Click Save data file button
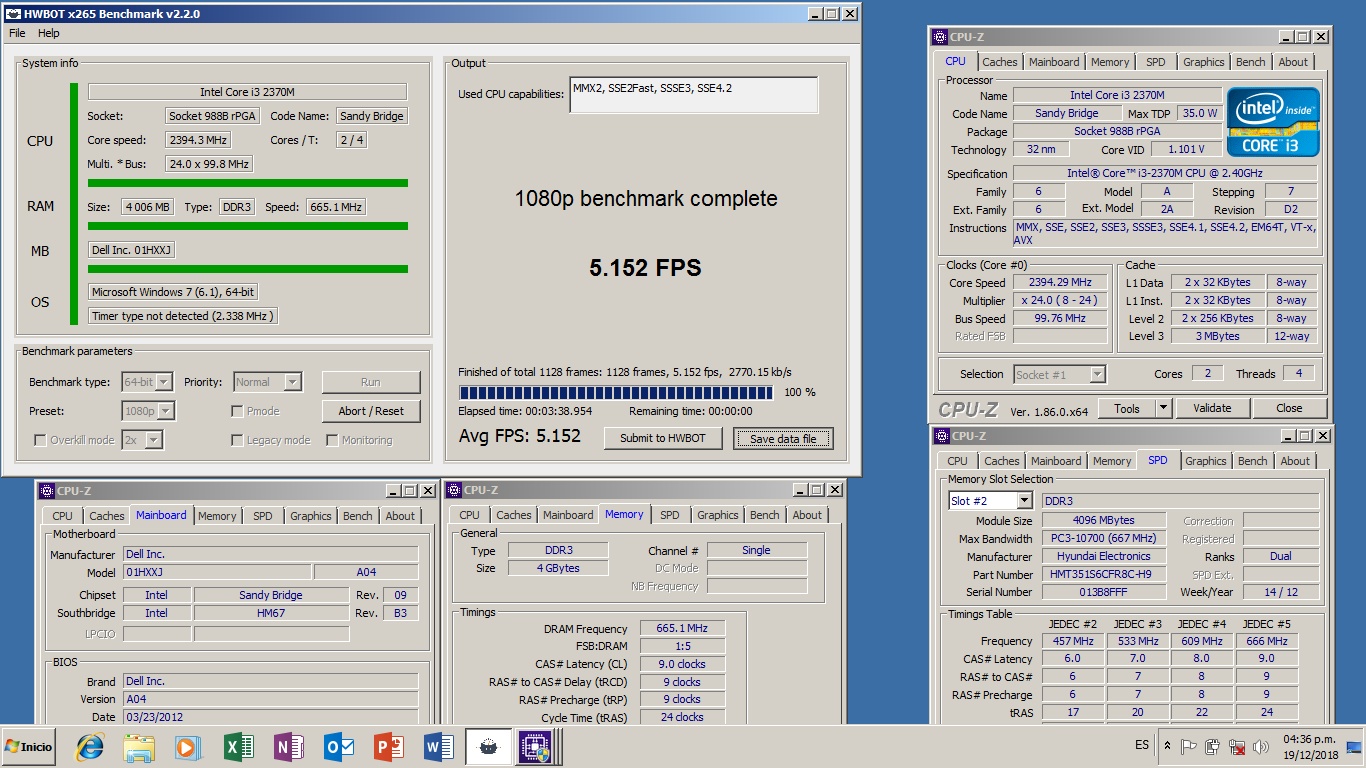The height and width of the screenshot is (768, 1366). [783, 438]
